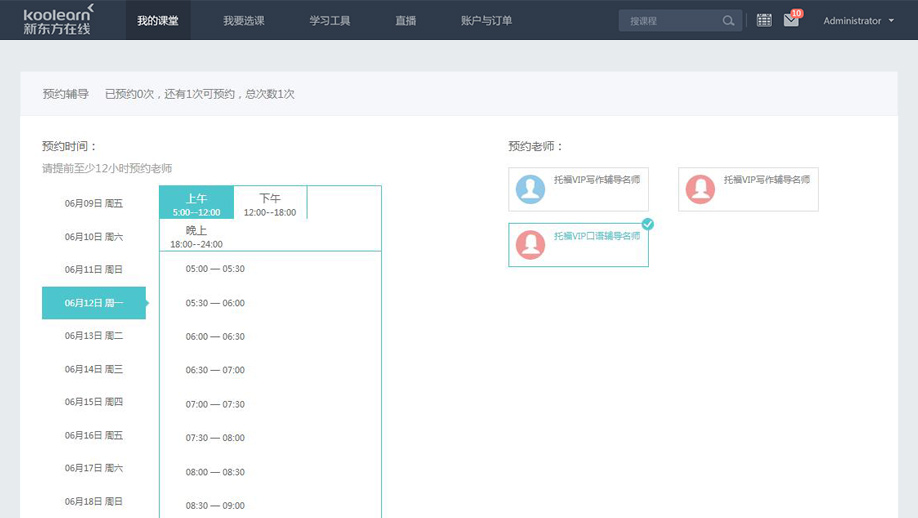Open the 我的课堂 menu
Image resolution: width=918 pixels, height=518 pixels.
[158, 20]
